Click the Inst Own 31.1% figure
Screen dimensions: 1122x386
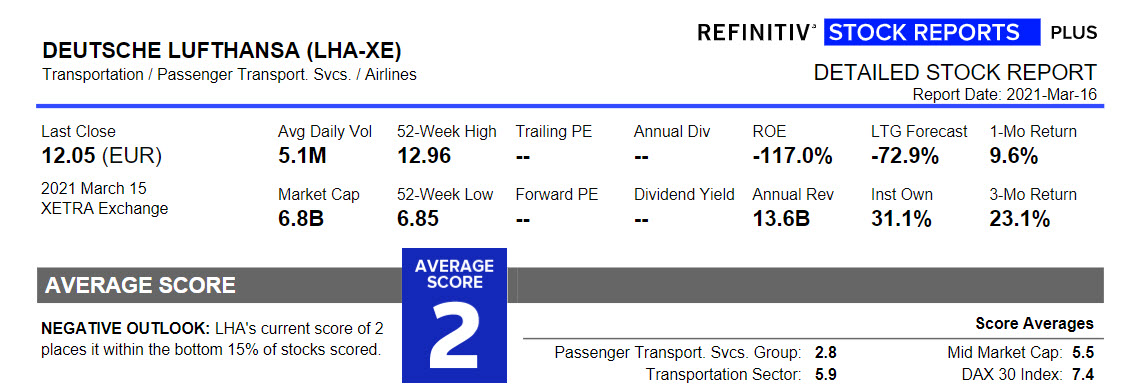point(901,218)
